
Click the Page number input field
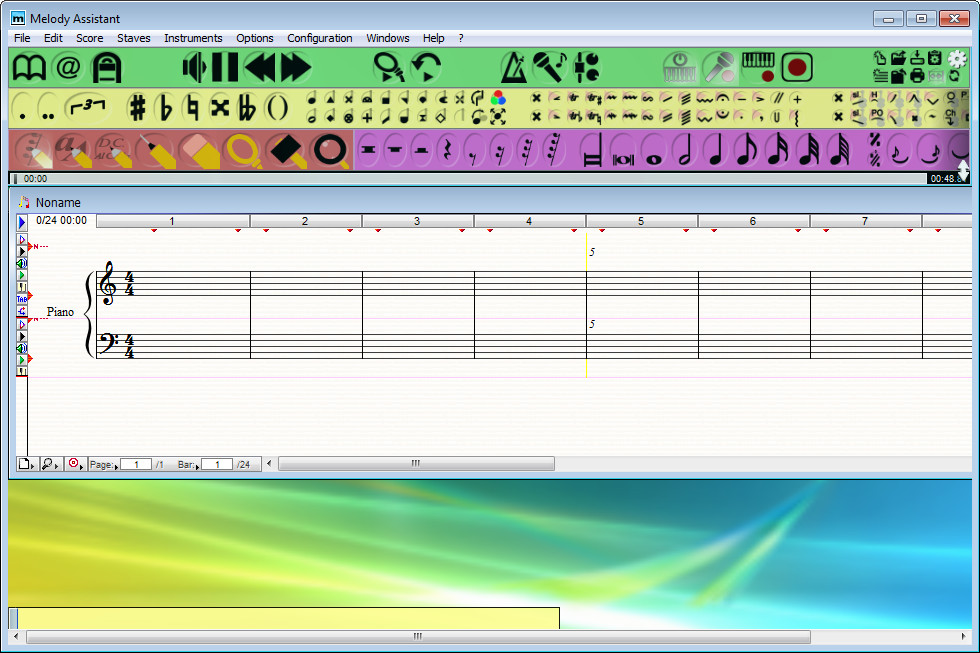[136, 464]
